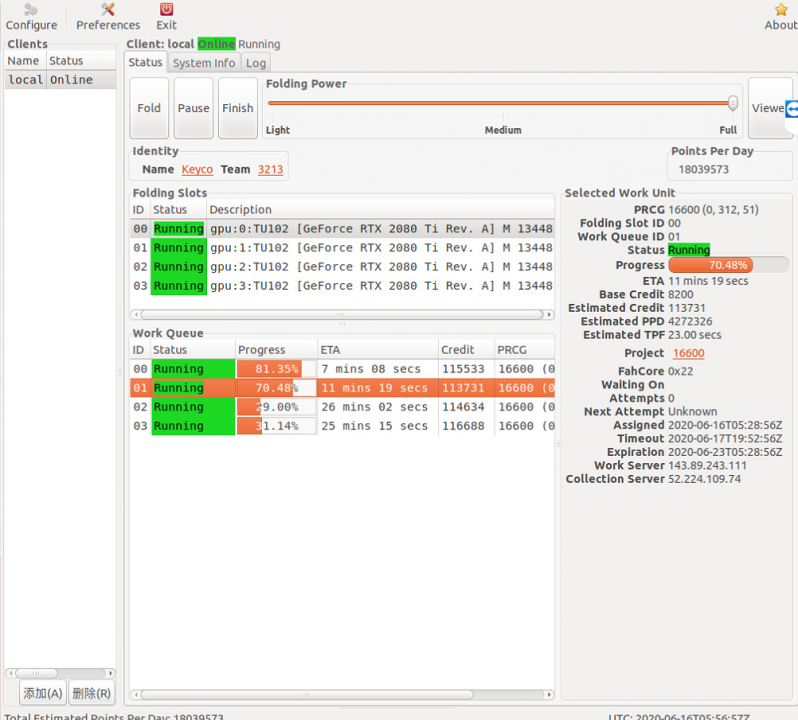Click the Light end of Folding Power slider

pyautogui.click(x=277, y=130)
